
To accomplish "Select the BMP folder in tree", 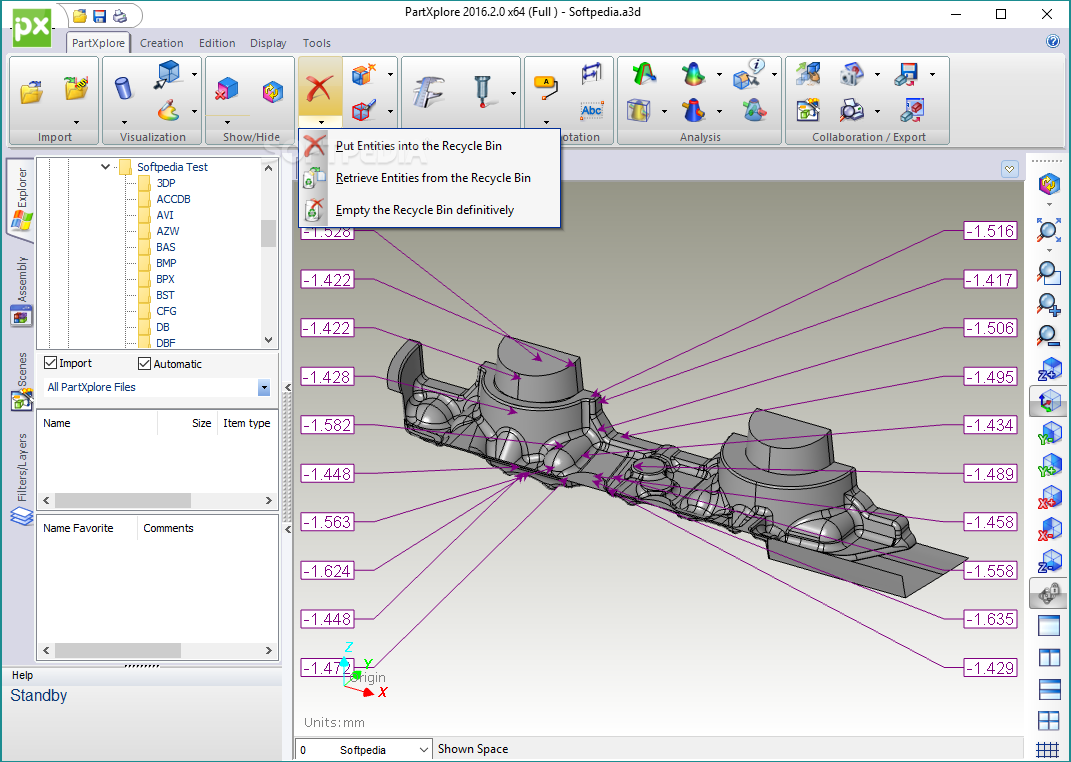I will click(x=166, y=263).
